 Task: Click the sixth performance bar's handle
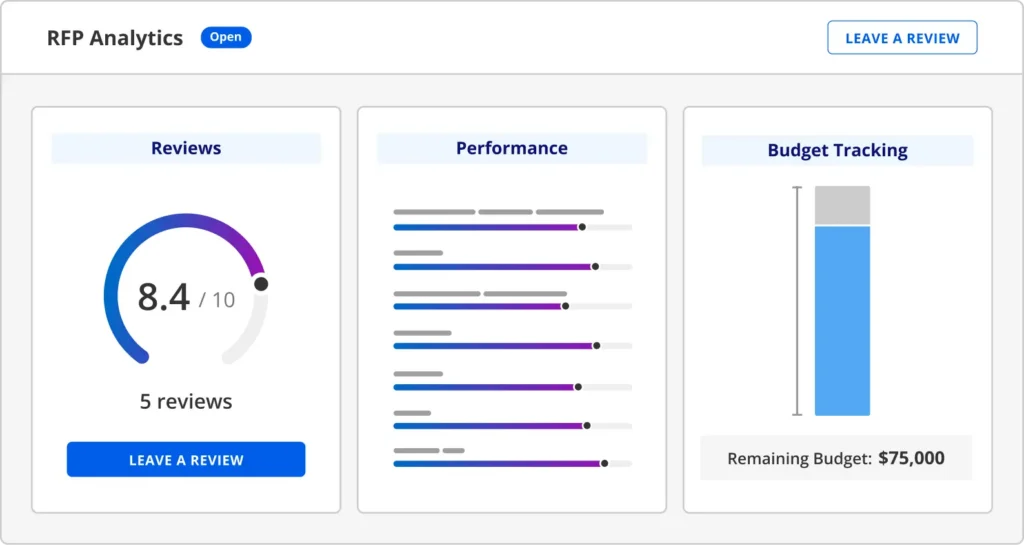point(586,425)
